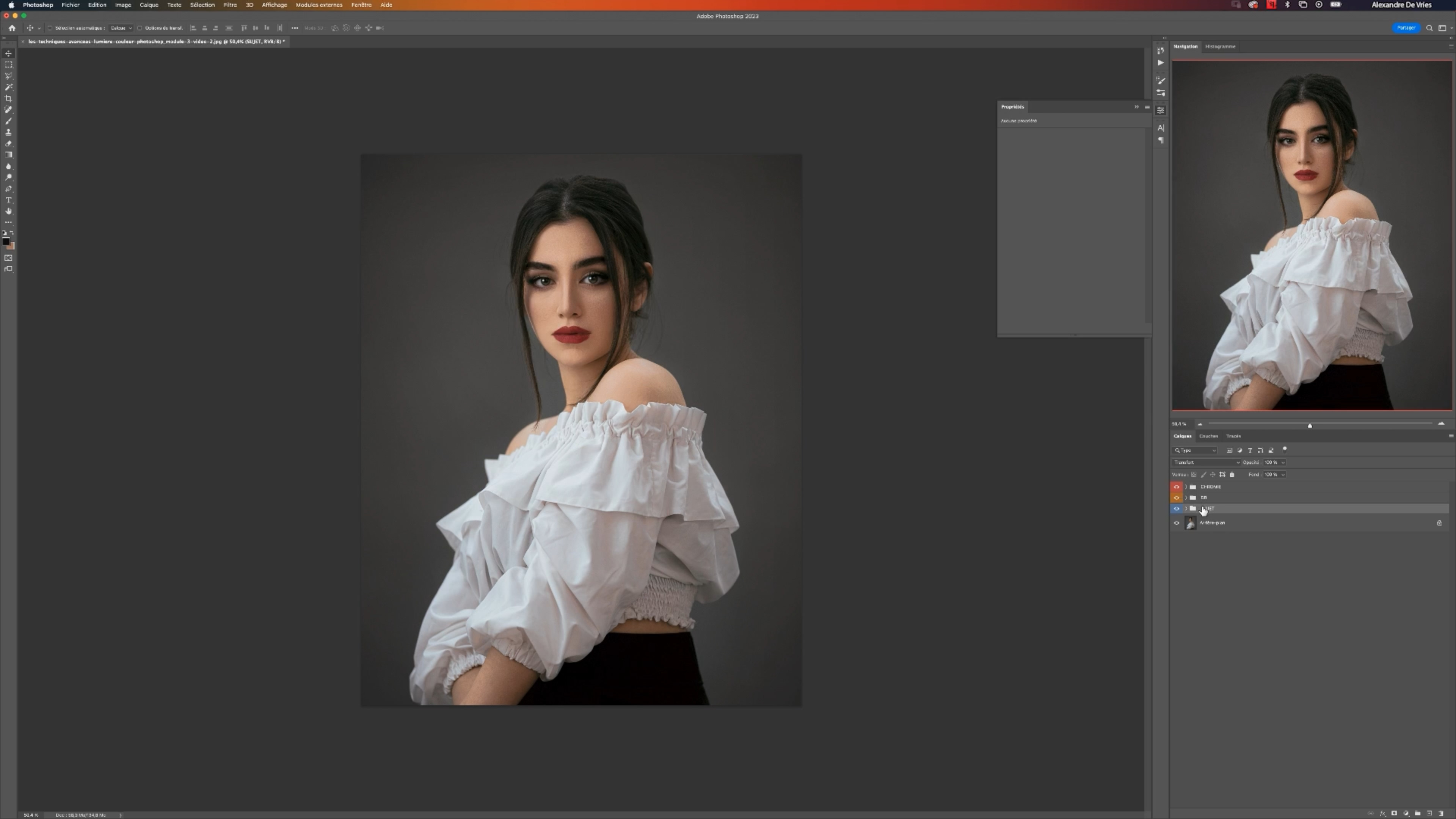The image size is (1456, 819).
Task: Toggle Quick Mask mode icon
Action: pyautogui.click(x=8, y=258)
